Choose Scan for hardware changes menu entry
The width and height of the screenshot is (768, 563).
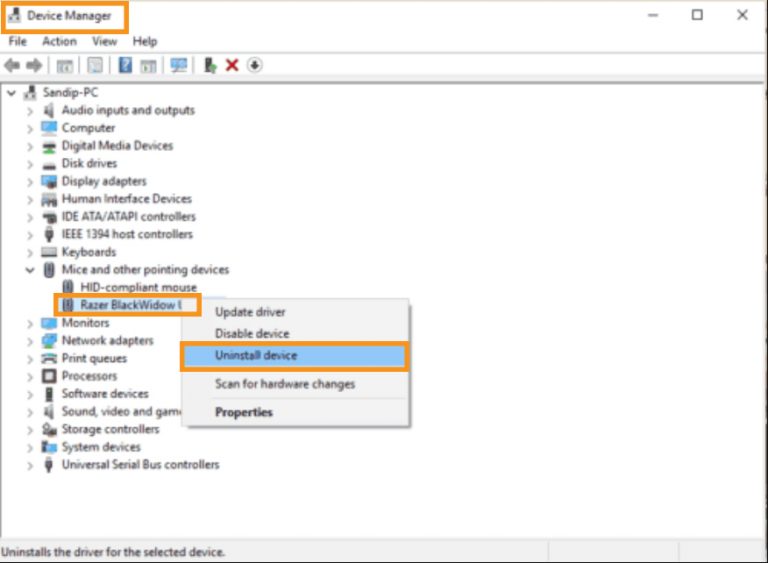(296, 384)
